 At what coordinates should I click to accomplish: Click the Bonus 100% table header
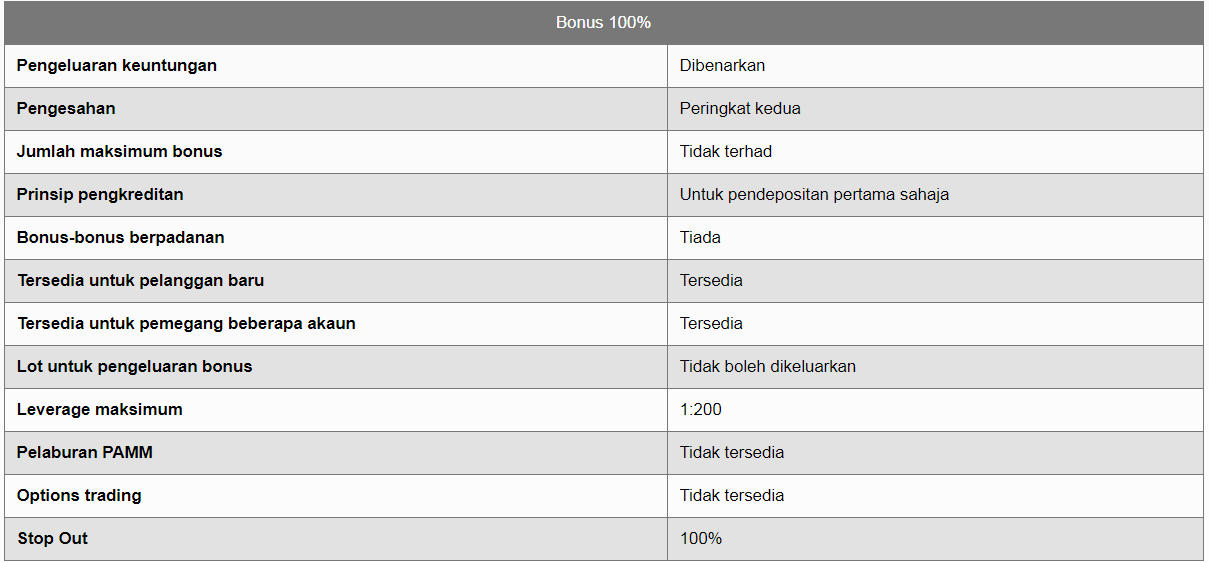[x=604, y=22]
